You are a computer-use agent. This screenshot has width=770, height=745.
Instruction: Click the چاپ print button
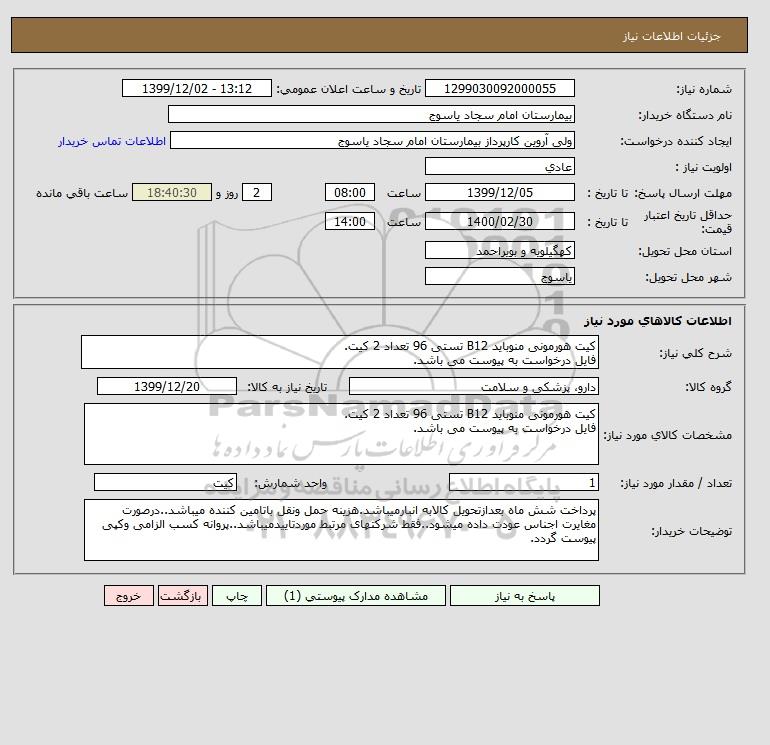tap(237, 596)
